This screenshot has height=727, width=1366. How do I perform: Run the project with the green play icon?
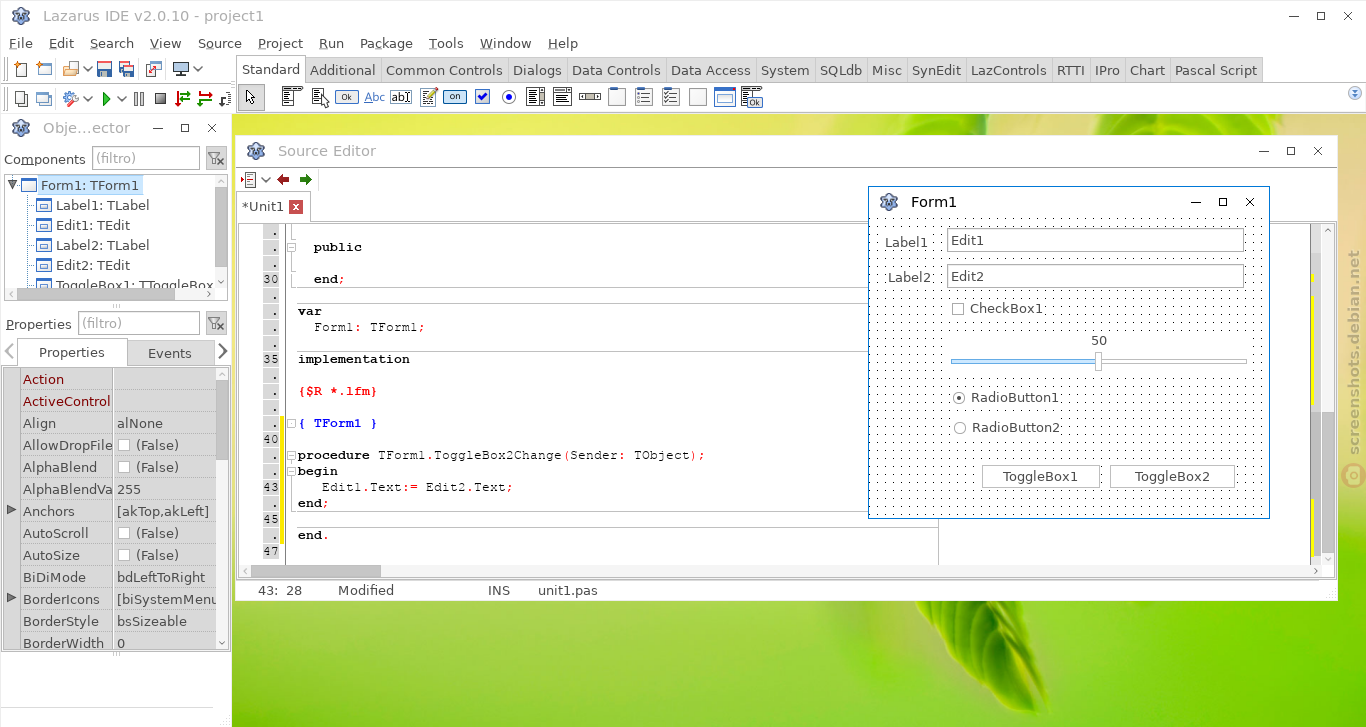[106, 98]
